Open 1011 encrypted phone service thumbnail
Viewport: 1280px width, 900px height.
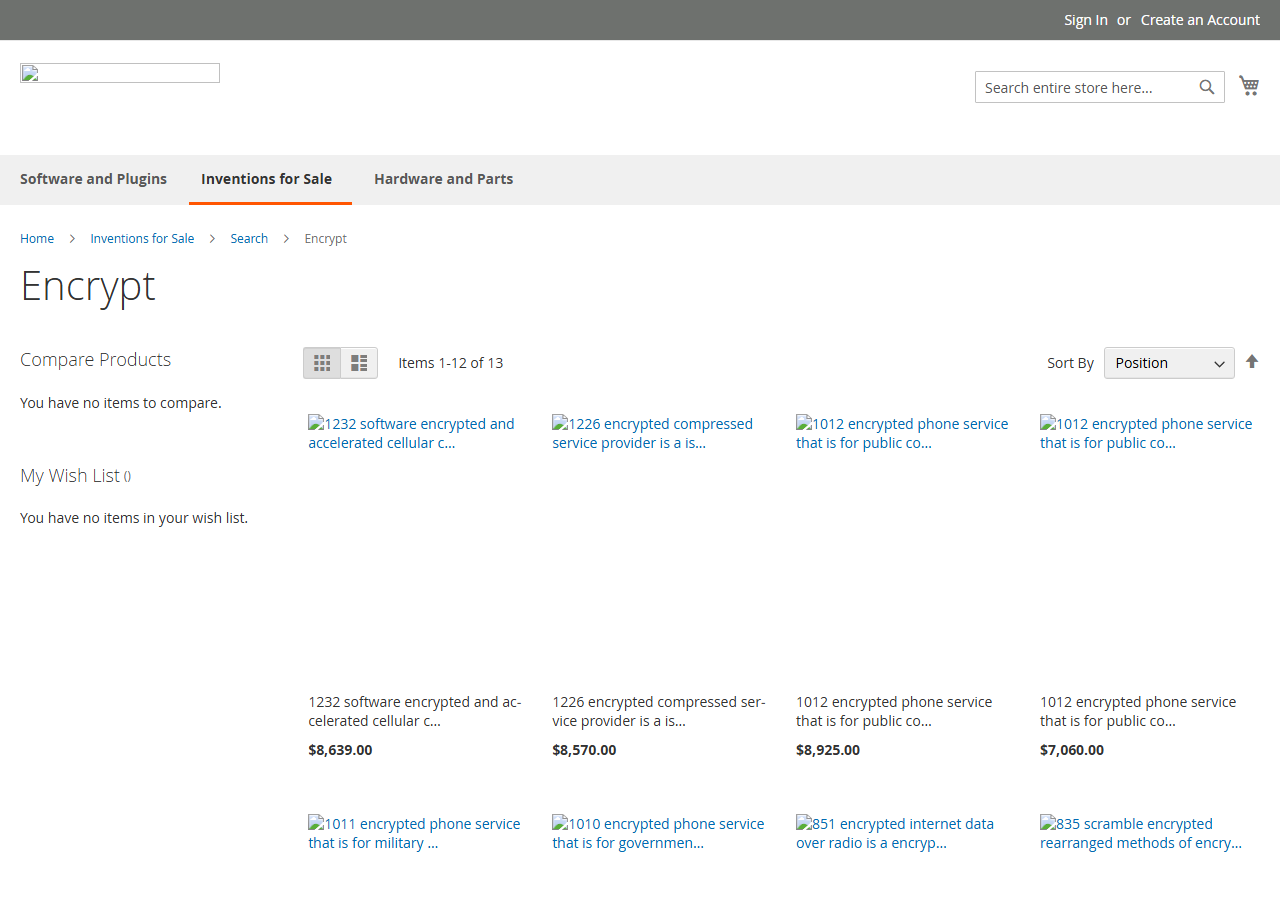pyautogui.click(x=415, y=833)
